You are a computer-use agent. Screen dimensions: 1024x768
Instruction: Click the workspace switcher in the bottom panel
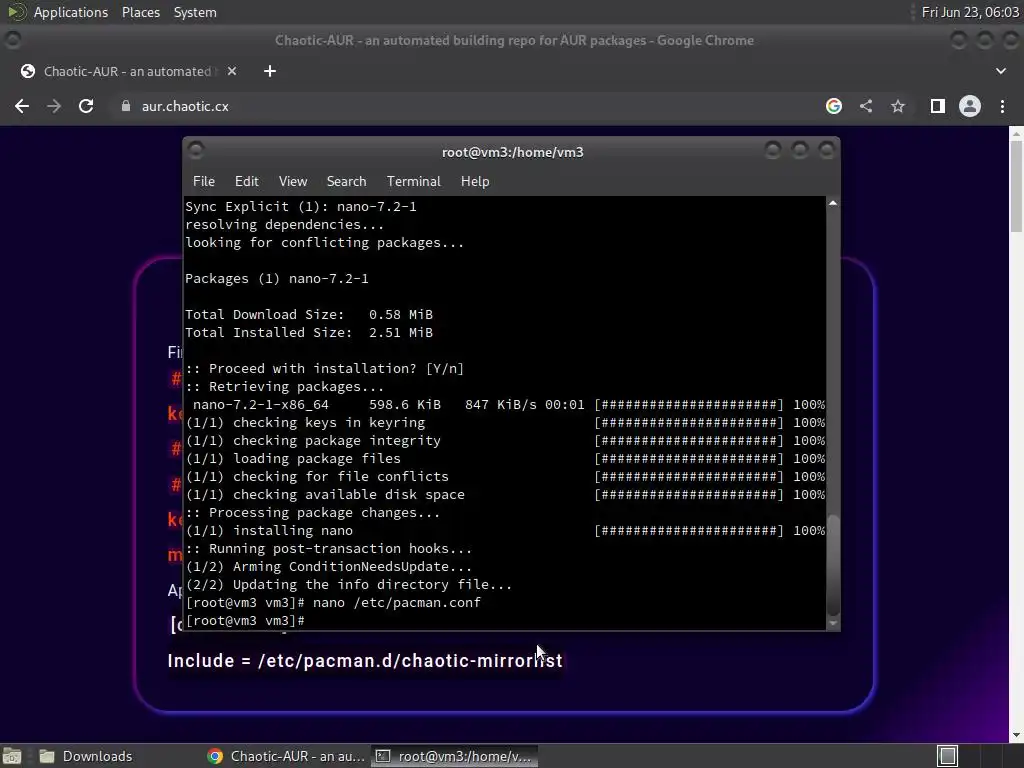948,756
